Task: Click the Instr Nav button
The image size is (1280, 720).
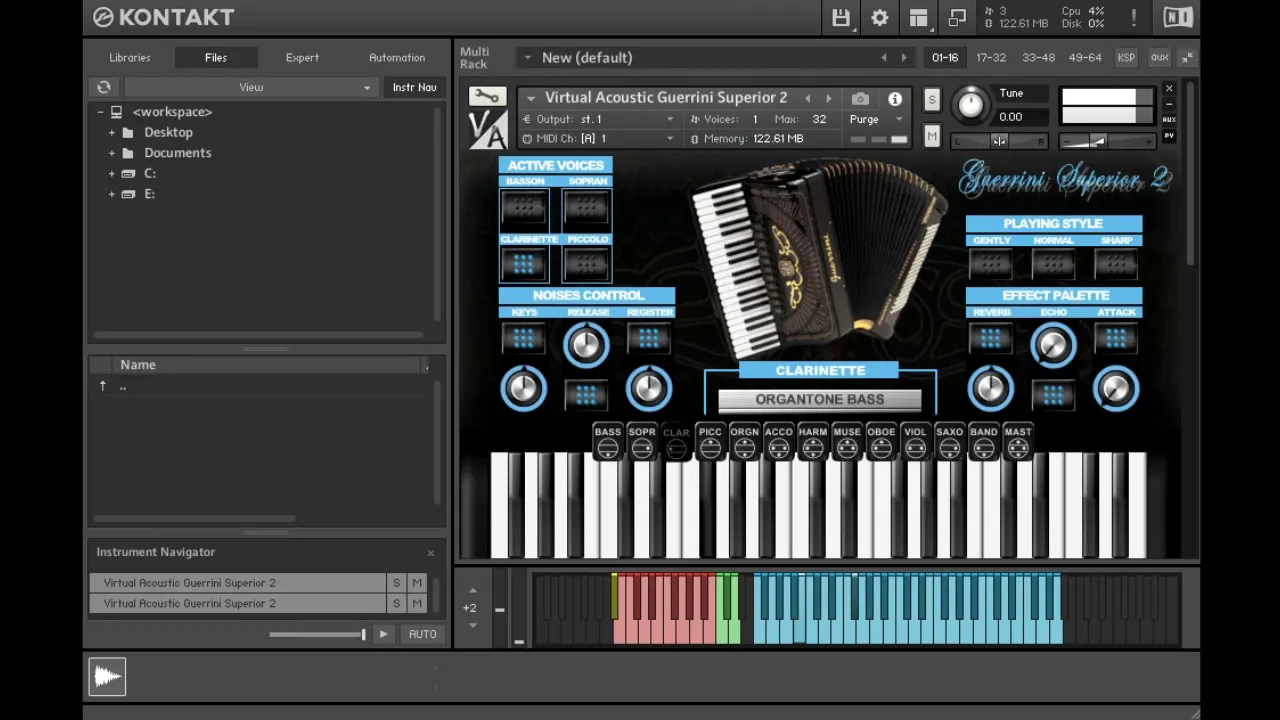Action: 414,87
